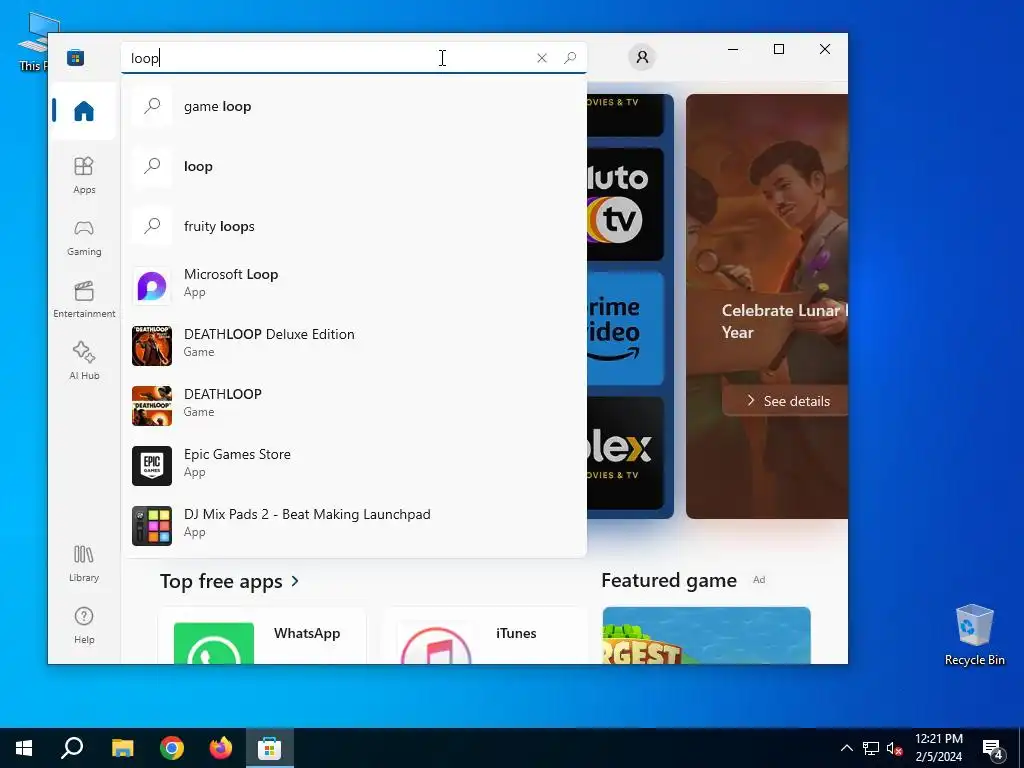Clear the search box with the X

(541, 58)
